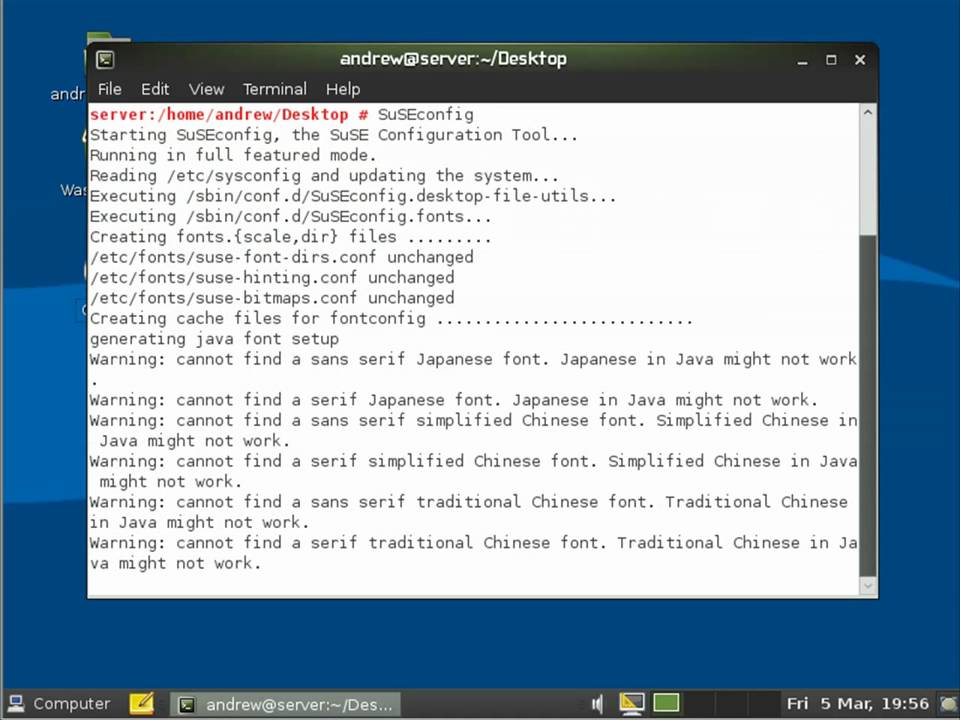
Task: Click the 'Reading /etc/sysconfig and updating' line
Action: tap(324, 176)
